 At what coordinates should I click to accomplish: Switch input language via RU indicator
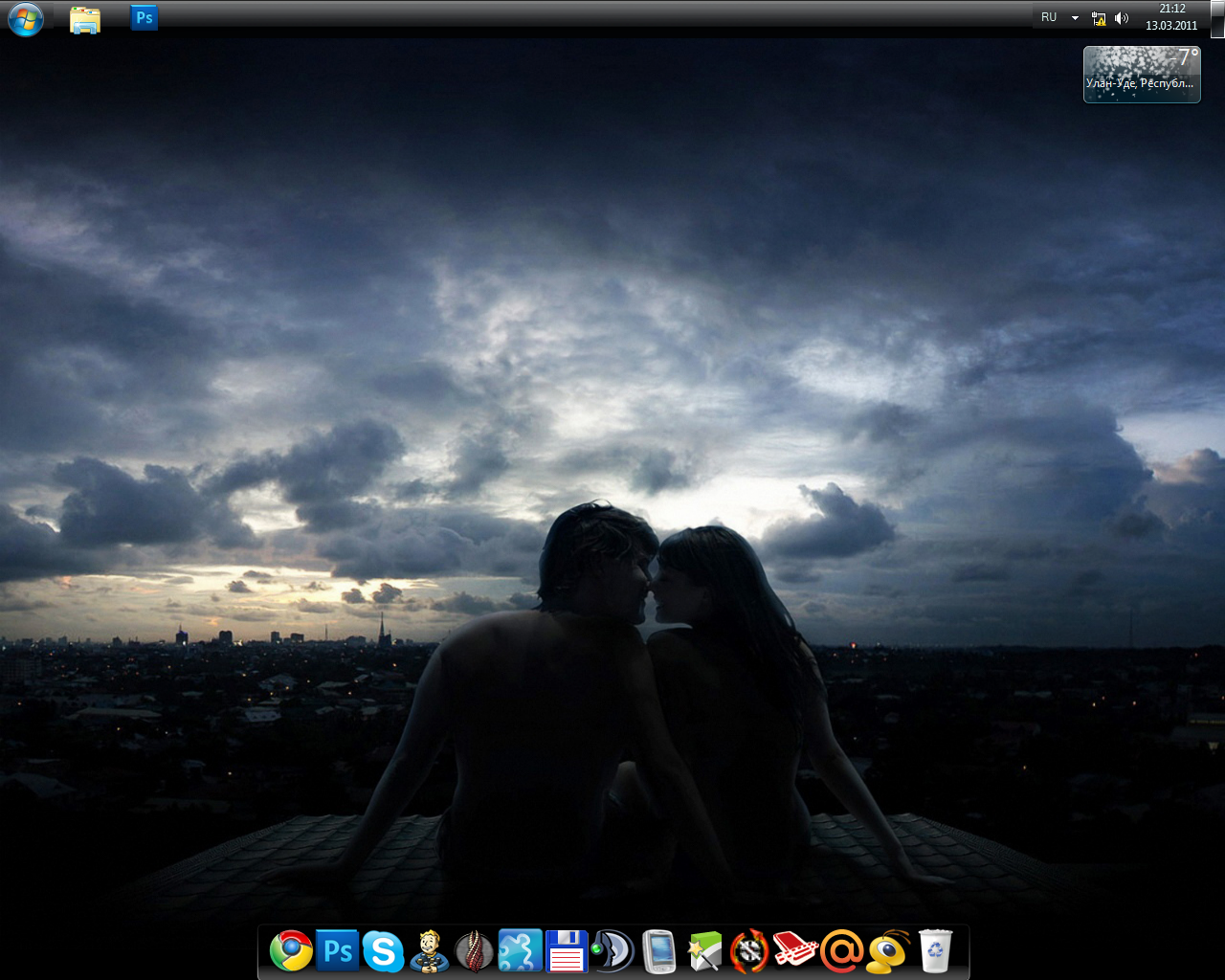coord(1049,17)
